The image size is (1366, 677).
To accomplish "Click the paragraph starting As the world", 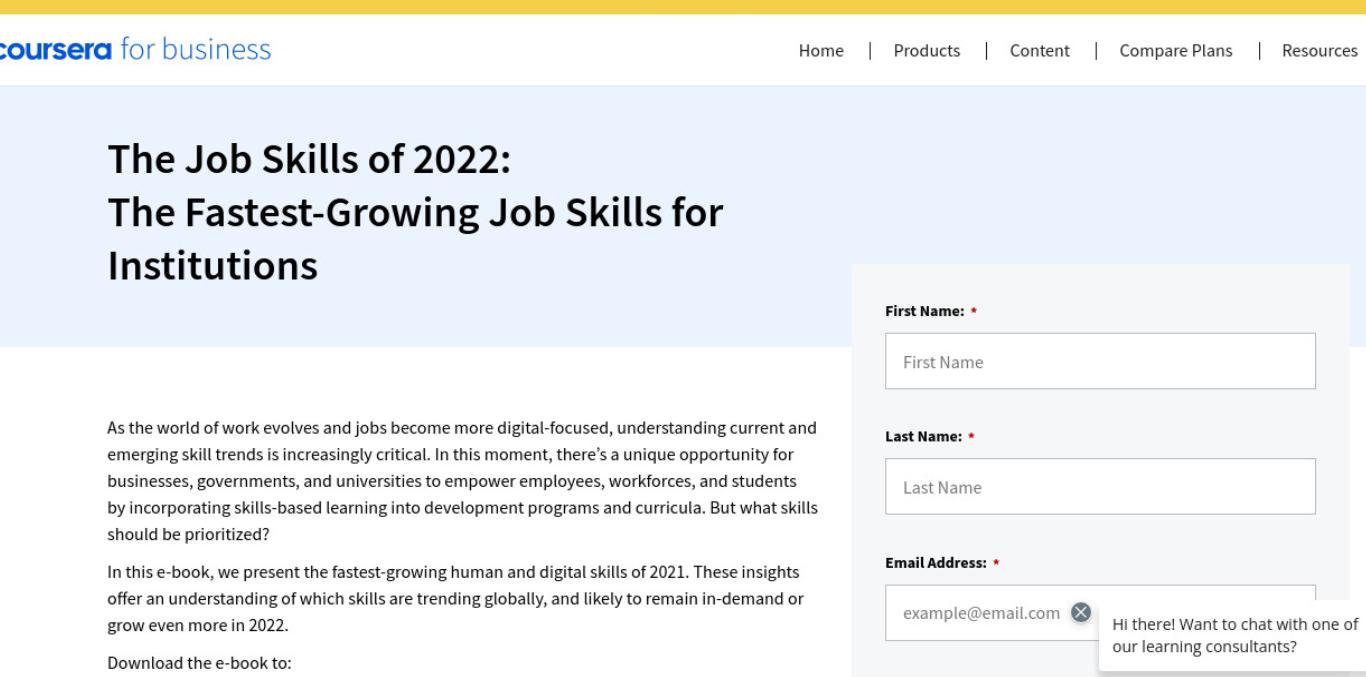I will click(x=462, y=481).
